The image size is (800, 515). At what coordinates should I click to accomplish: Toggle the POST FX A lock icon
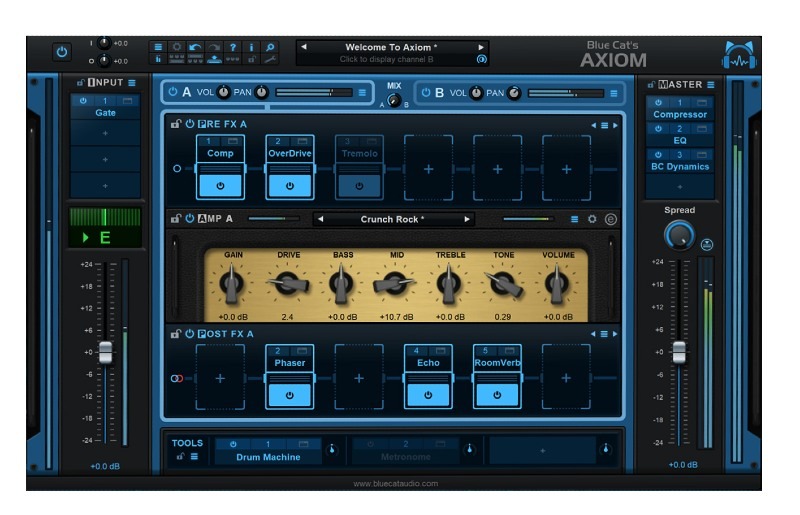point(176,334)
